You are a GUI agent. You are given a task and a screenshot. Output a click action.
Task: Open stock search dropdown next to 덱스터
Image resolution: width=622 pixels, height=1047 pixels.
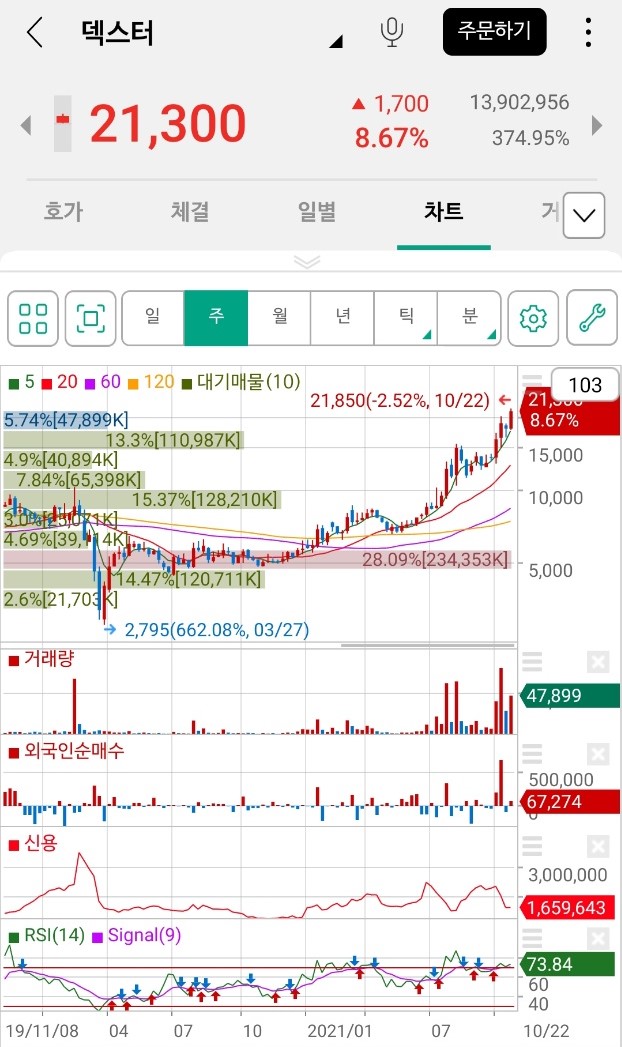(336, 41)
